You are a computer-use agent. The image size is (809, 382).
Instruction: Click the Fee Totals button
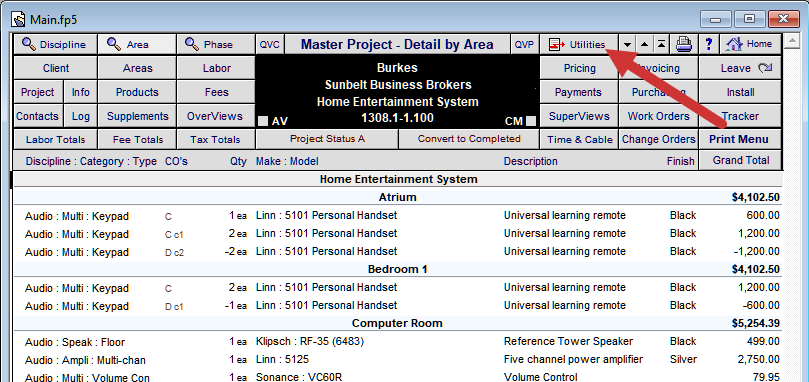tap(137, 139)
